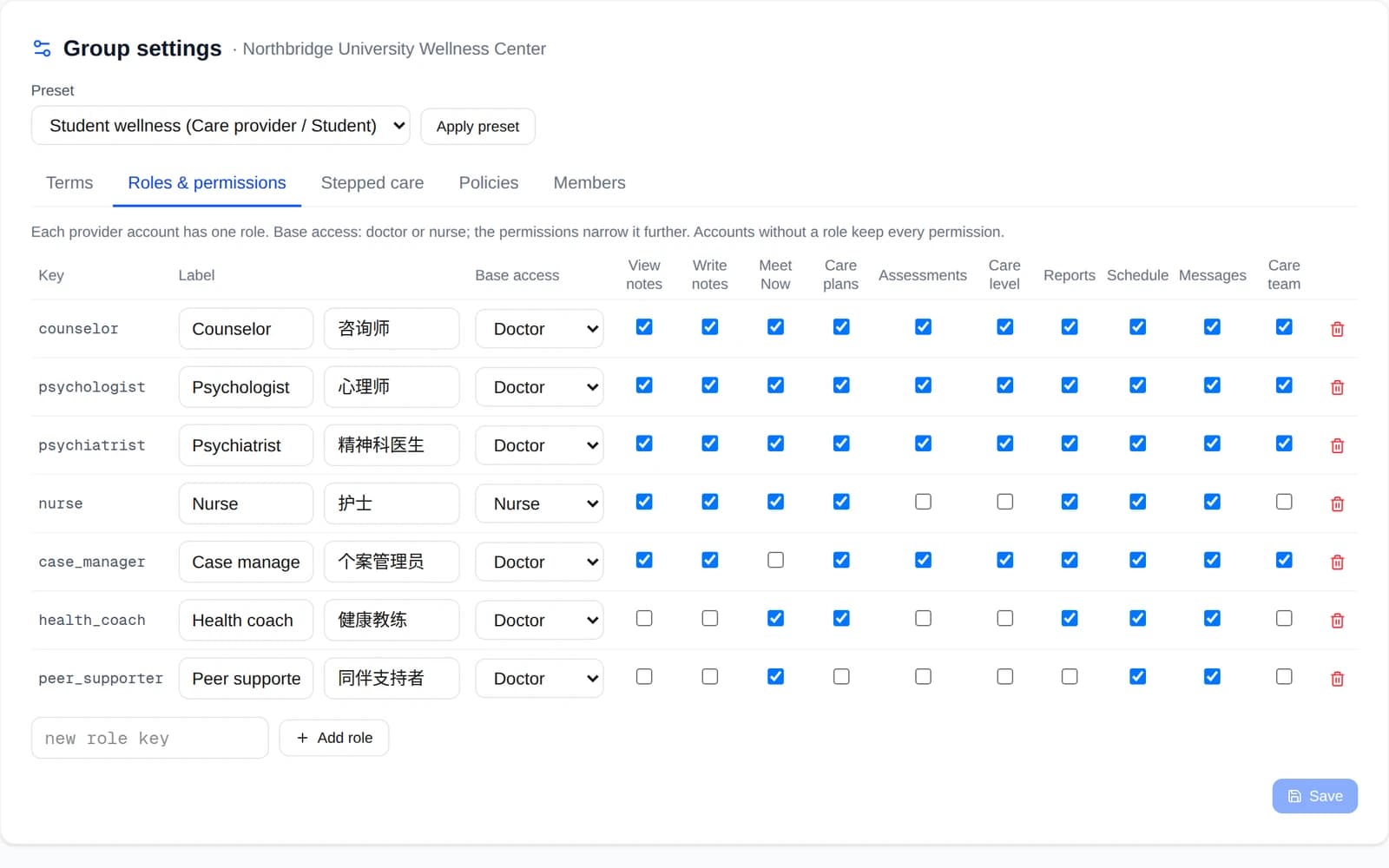Enable View notes for health_coach
The height and width of the screenshot is (868, 1389).
pyautogui.click(x=644, y=618)
